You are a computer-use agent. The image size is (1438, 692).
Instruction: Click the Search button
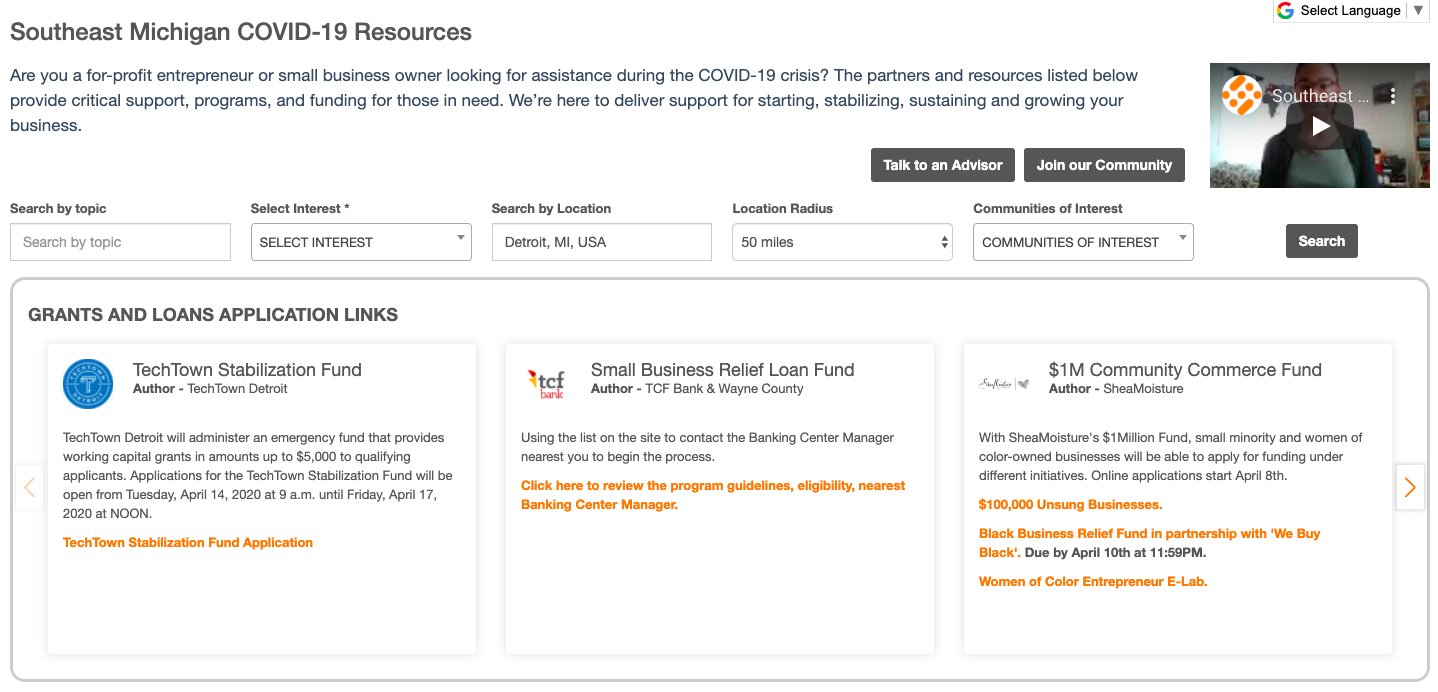click(1321, 241)
